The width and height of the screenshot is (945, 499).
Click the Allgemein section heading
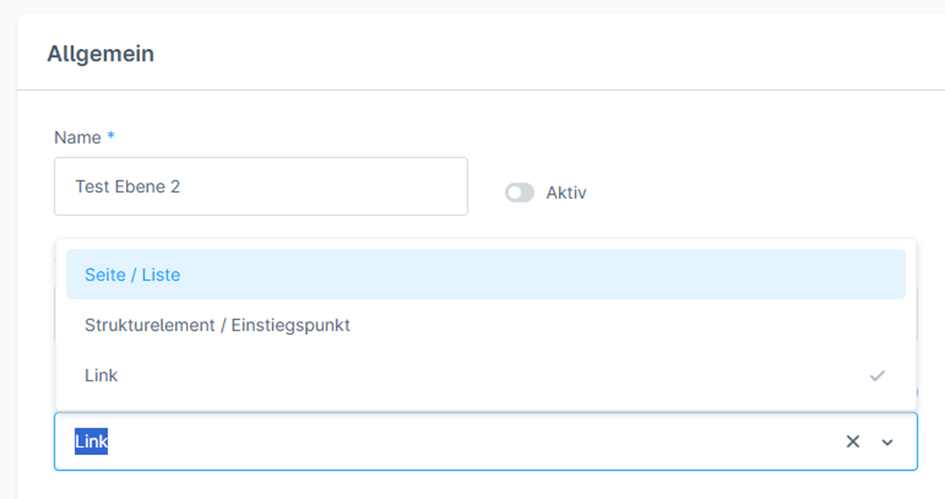pyautogui.click(x=100, y=54)
